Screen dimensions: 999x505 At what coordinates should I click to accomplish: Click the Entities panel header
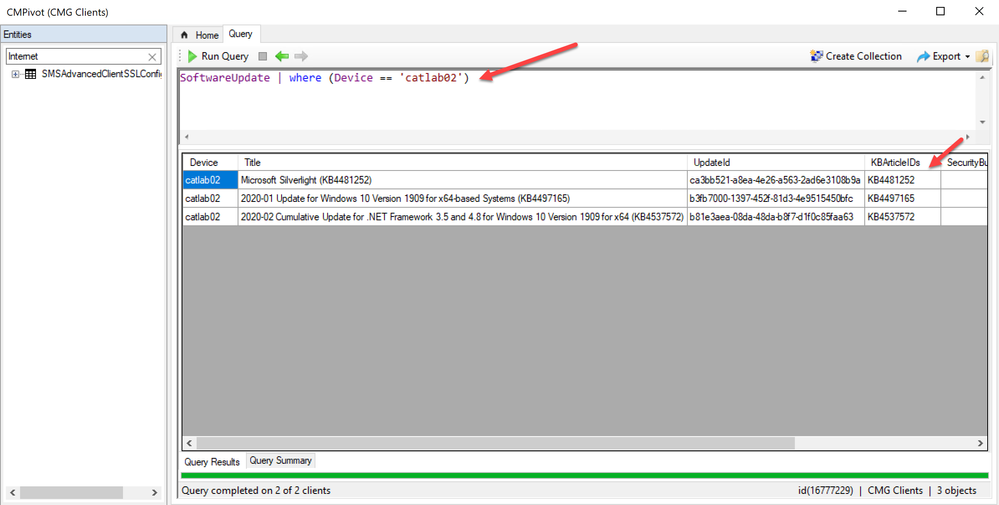click(x=83, y=34)
